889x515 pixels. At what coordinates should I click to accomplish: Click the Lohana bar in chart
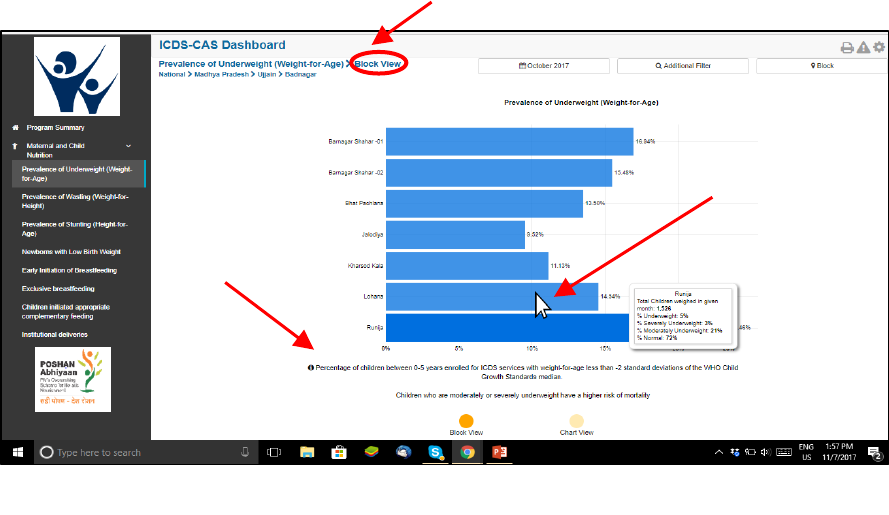[492, 297]
